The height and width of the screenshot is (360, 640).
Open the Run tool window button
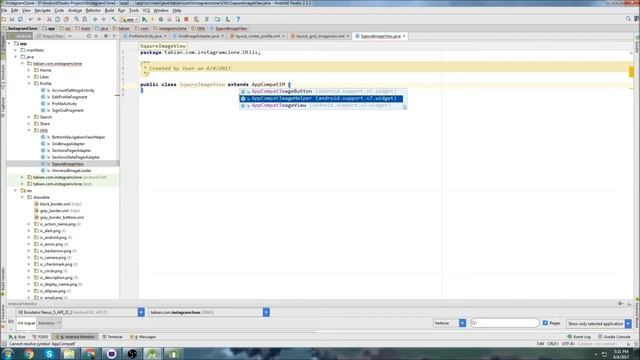click(x=17, y=337)
